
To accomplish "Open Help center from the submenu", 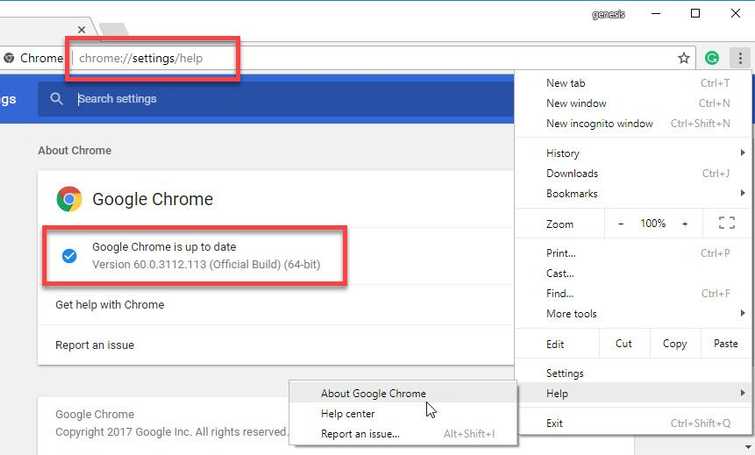I will (348, 414).
